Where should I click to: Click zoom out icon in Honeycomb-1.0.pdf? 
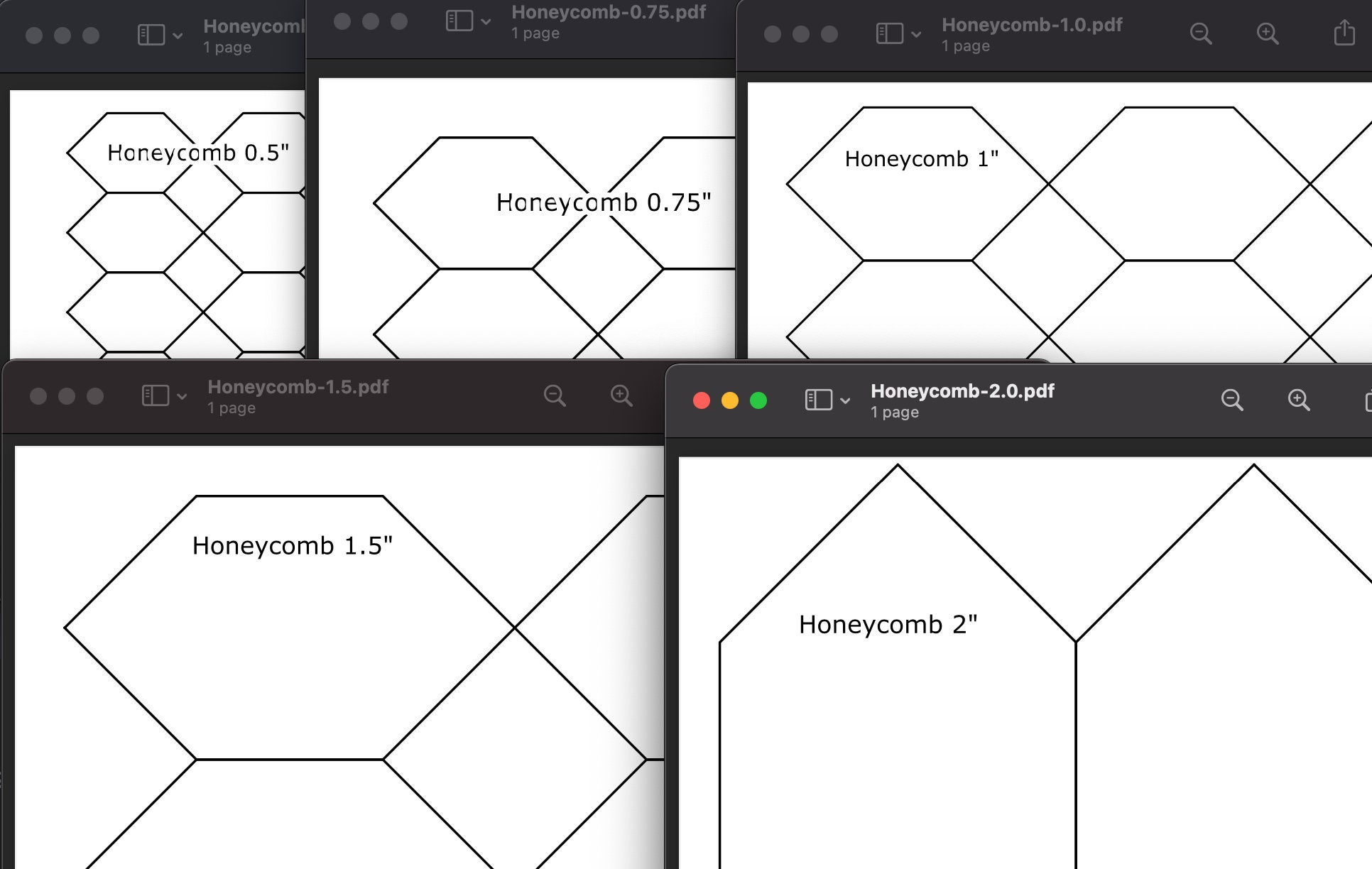(1200, 33)
